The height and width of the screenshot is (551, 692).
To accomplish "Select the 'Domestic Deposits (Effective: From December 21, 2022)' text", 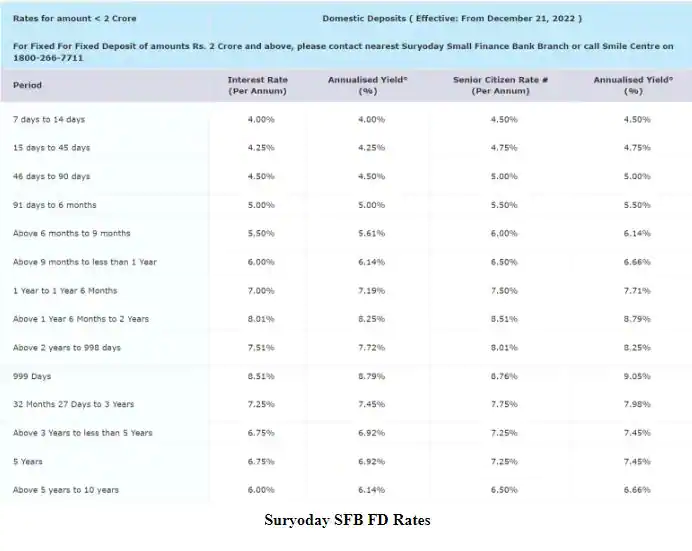I will pyautogui.click(x=452, y=19).
